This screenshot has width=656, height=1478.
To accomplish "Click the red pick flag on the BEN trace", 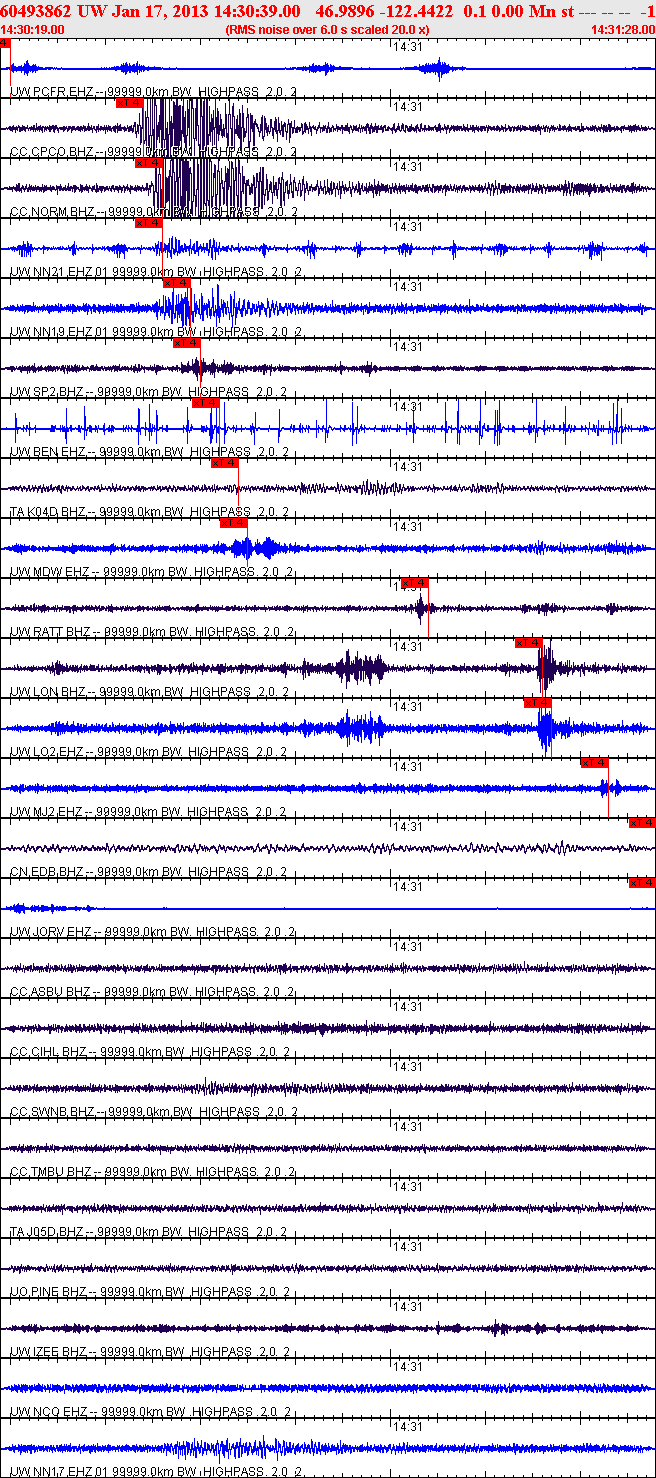I will [x=204, y=402].
